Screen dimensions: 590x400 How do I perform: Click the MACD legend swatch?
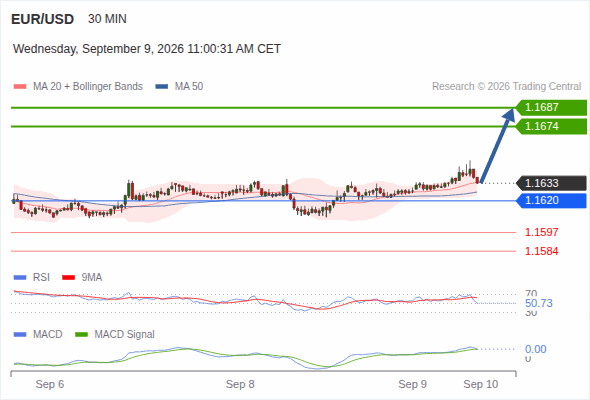point(20,335)
